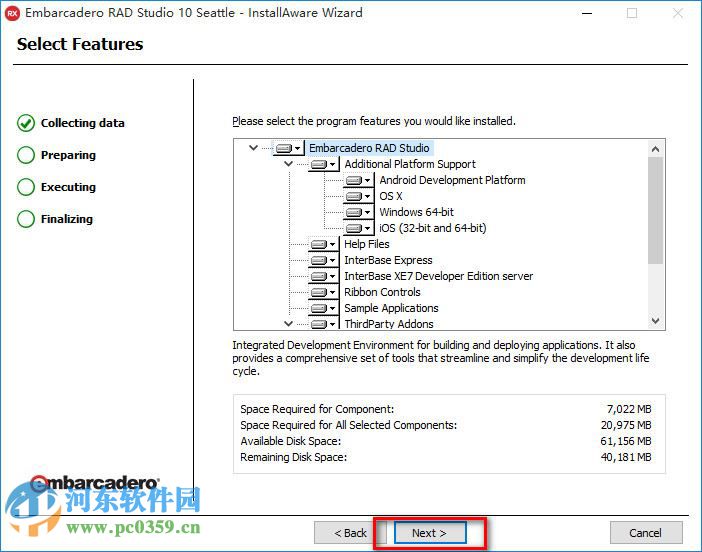Screen dimensions: 702x552
Task: Click feature list scroll down arrow
Action: click(x=655, y=321)
